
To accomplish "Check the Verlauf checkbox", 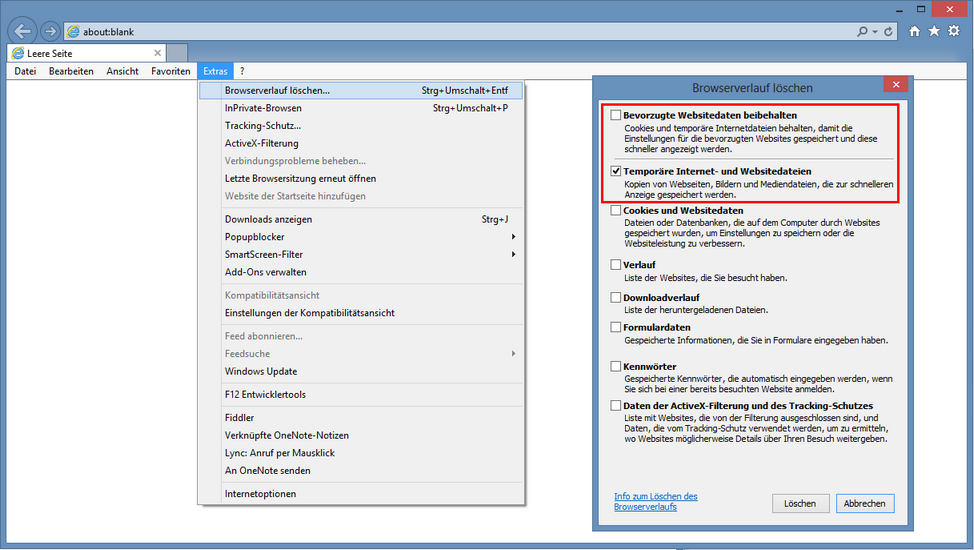I will [616, 265].
